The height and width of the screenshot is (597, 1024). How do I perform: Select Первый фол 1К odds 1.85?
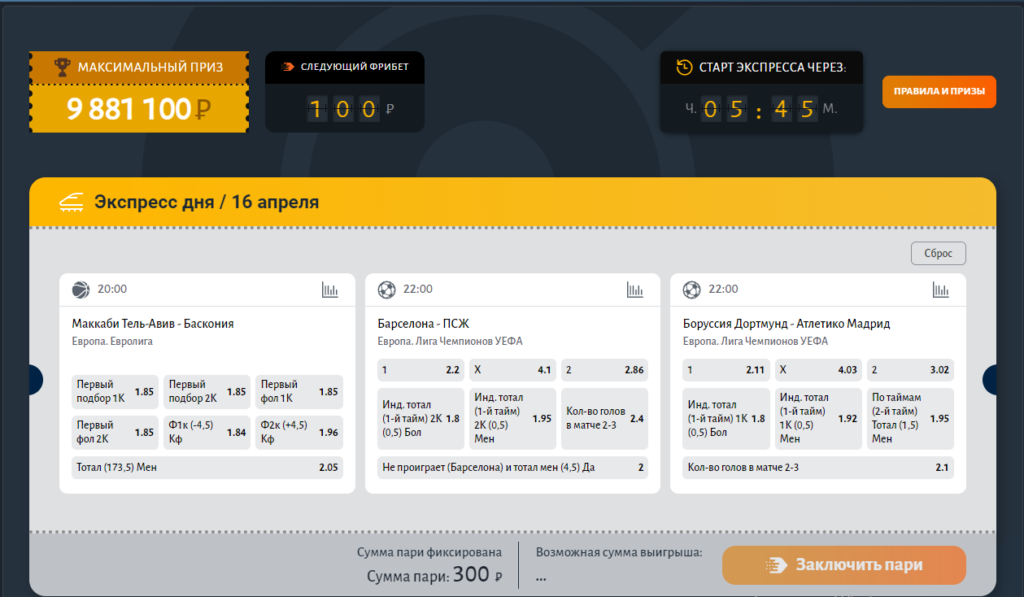click(x=299, y=391)
